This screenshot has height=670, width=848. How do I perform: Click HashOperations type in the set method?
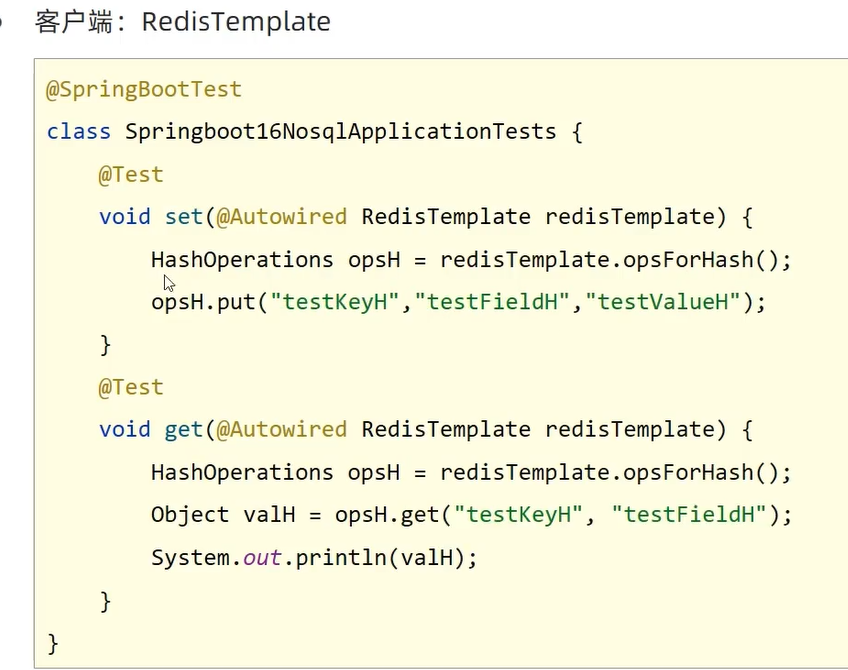pos(242,259)
